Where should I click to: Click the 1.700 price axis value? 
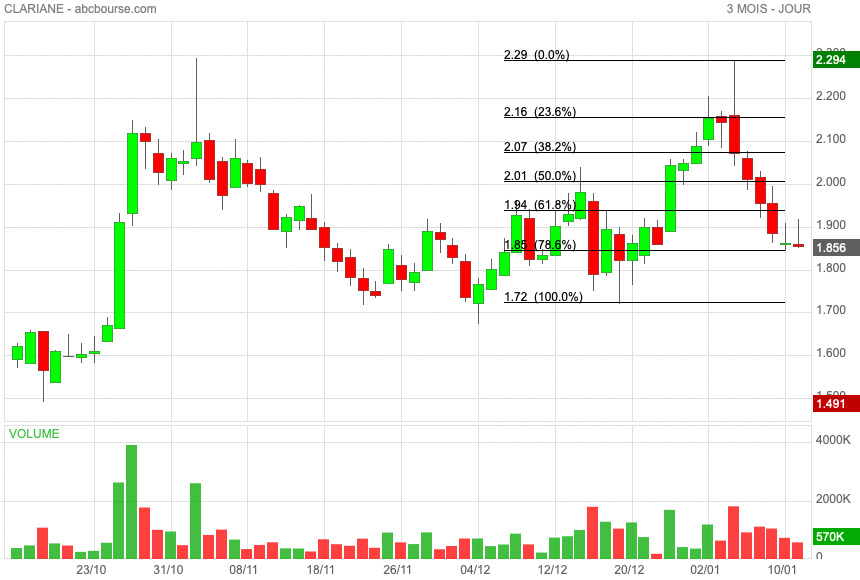tap(831, 311)
